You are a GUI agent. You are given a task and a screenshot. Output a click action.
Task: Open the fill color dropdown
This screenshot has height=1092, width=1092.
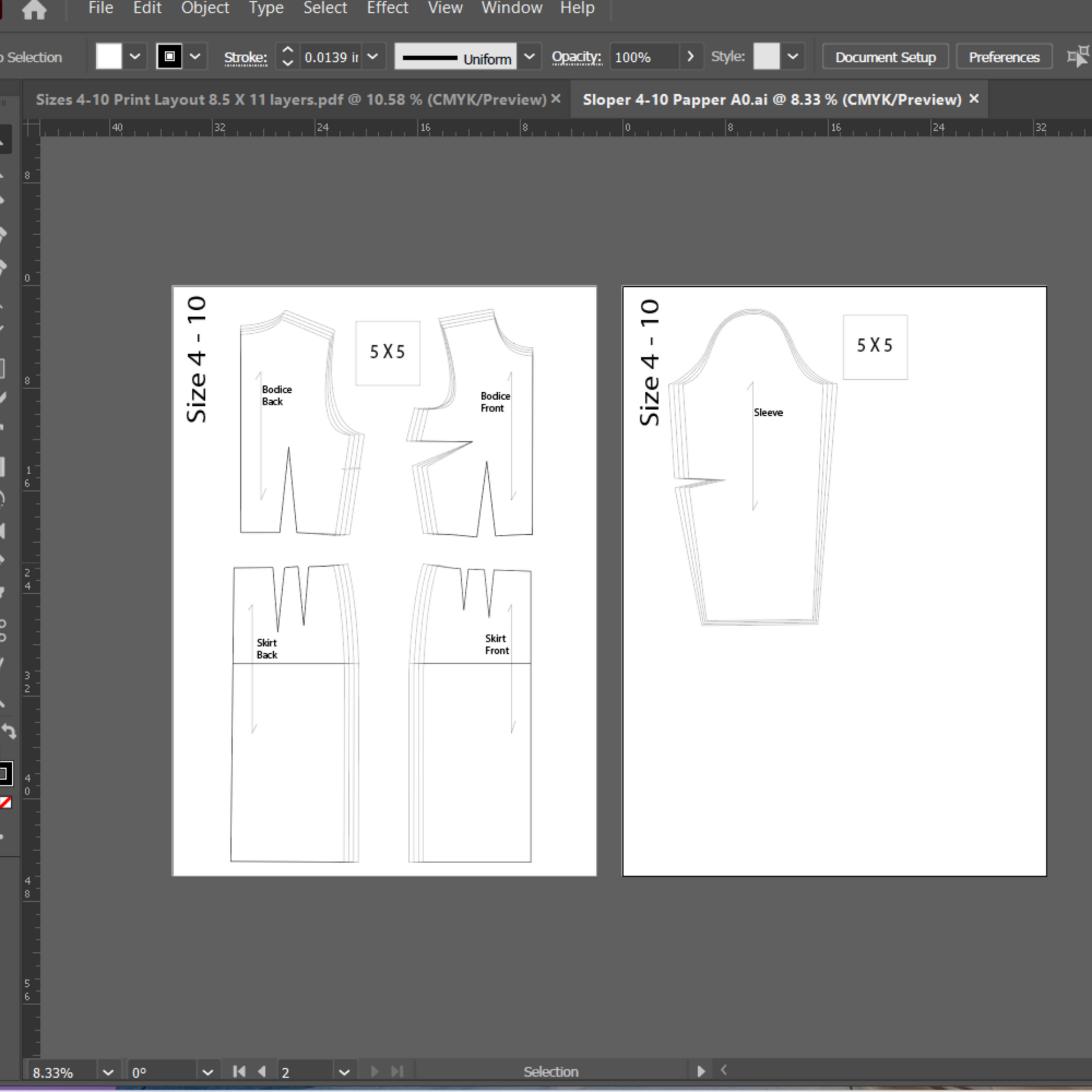tap(135, 57)
